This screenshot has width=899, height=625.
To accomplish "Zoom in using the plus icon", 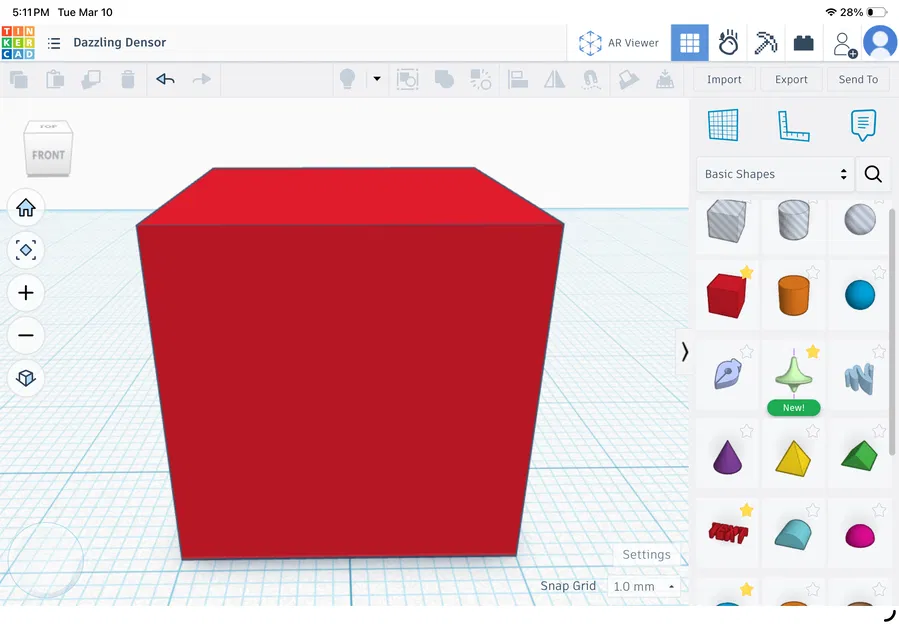I will pos(26,293).
